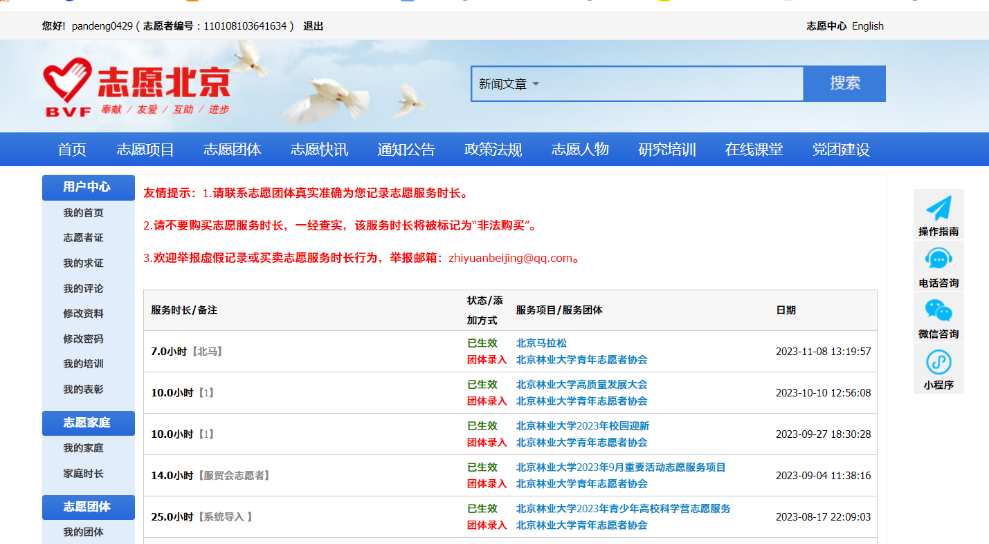Screen dimensions: 989x544
Task: Open 北京林业大学2023年9月重要活动志愿服务项目 link
Action: 621,467
